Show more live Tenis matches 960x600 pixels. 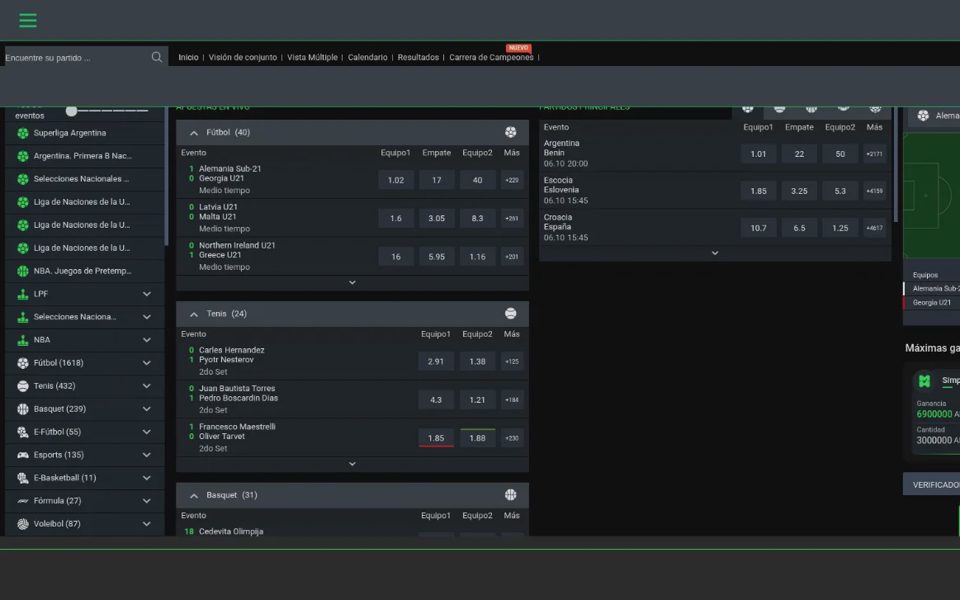pyautogui.click(x=352, y=464)
